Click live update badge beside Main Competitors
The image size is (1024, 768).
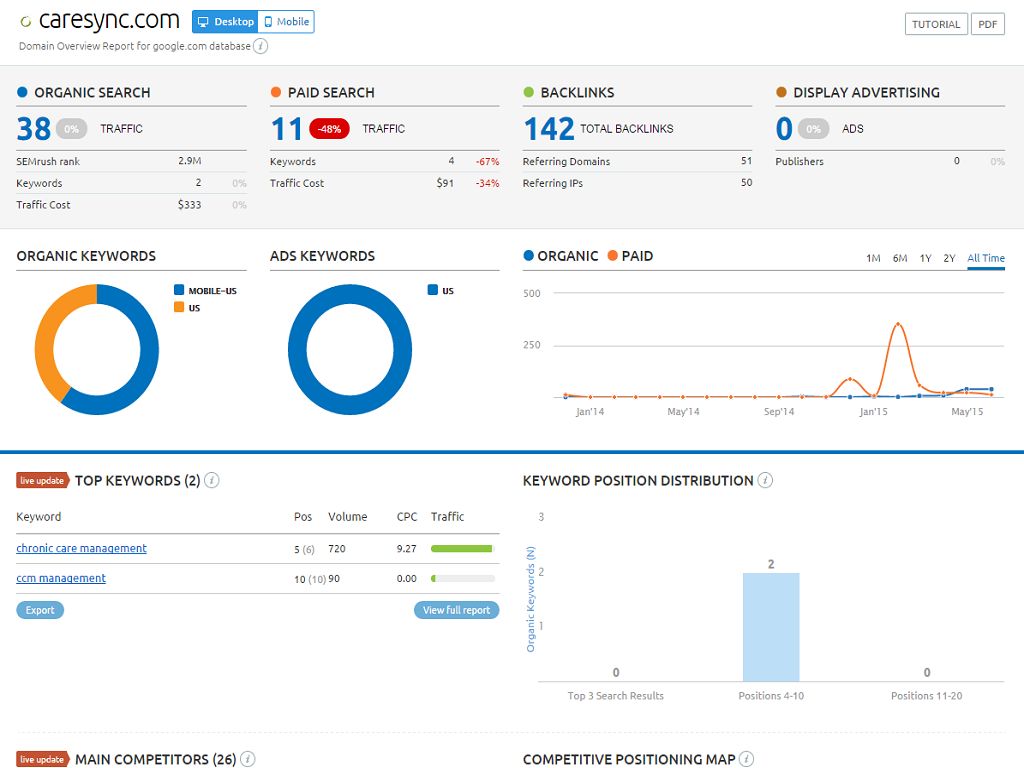(42, 760)
